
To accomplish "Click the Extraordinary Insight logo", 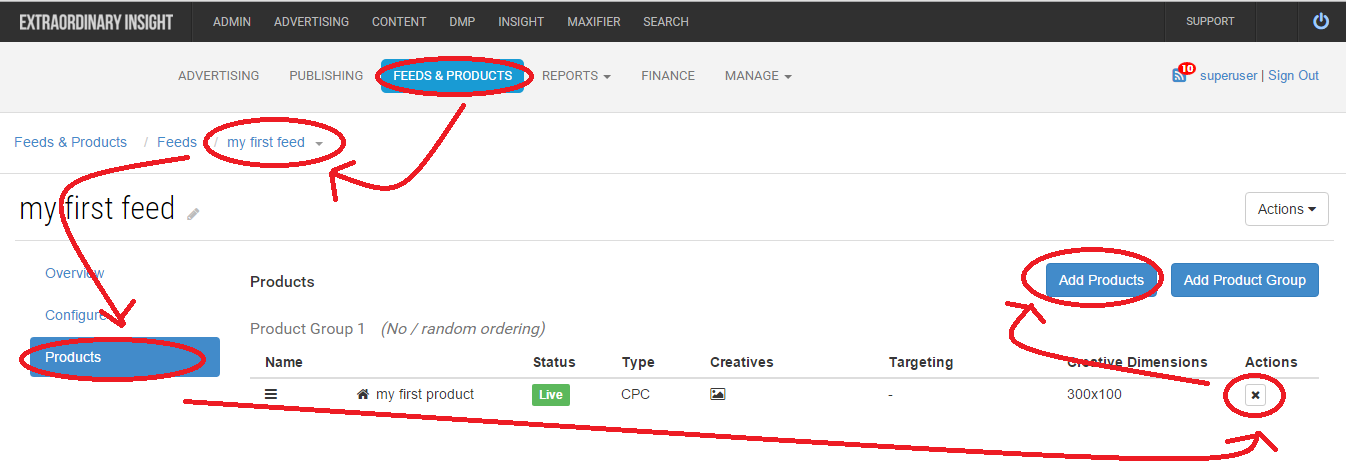I will point(96,21).
